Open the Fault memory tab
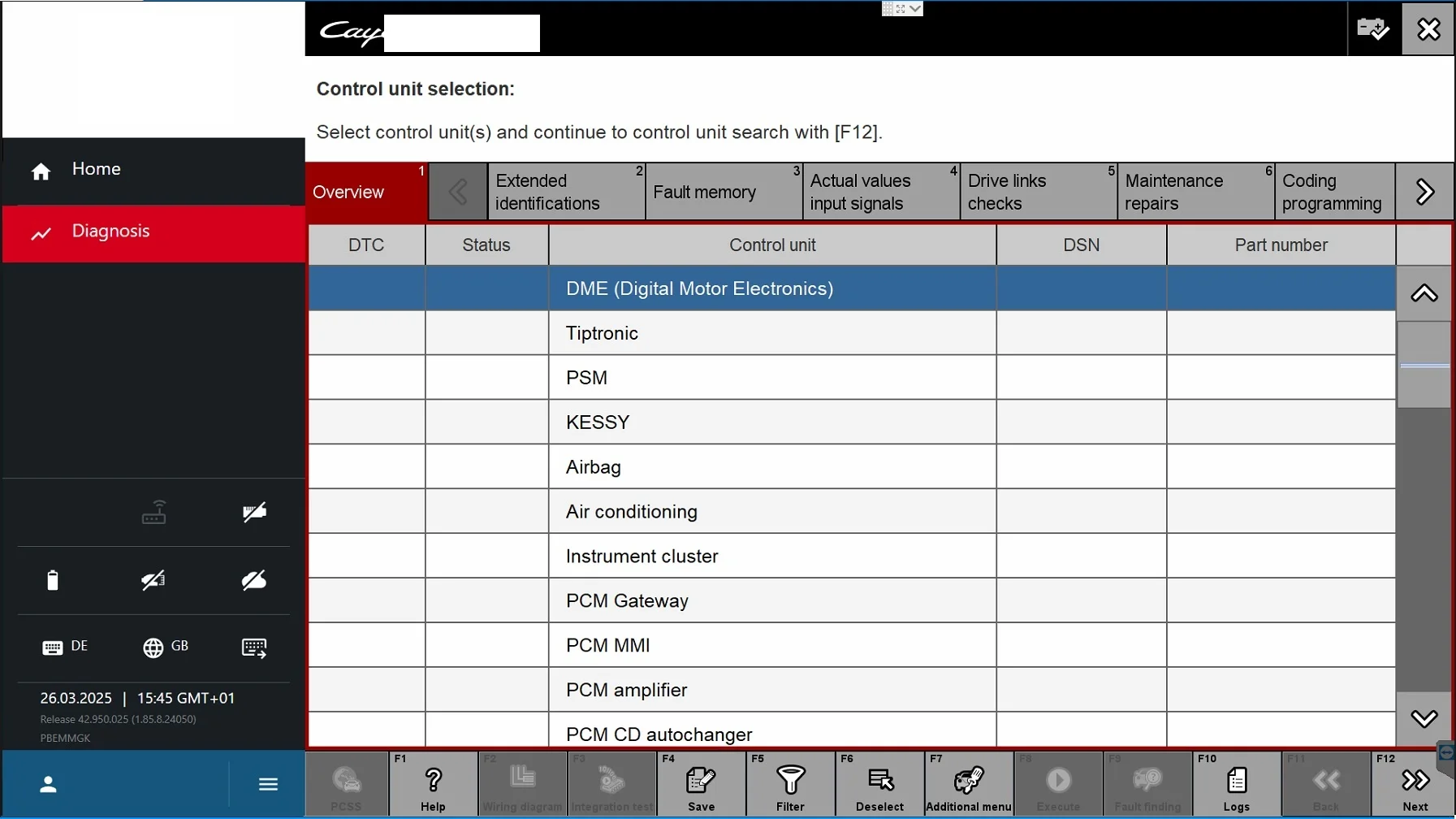The width and height of the screenshot is (1456, 819). coord(724,192)
